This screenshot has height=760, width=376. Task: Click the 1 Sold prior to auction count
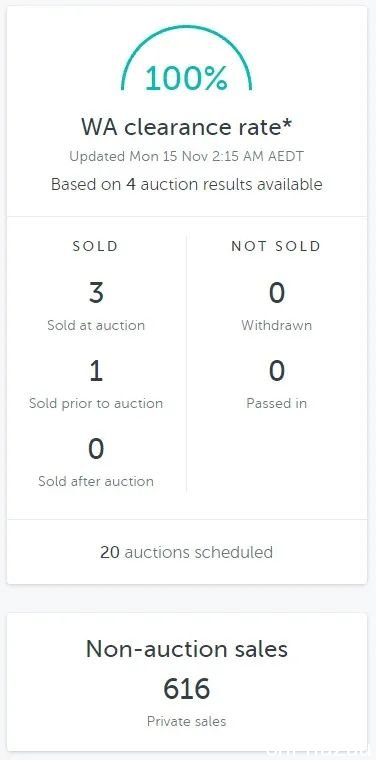pos(96,372)
